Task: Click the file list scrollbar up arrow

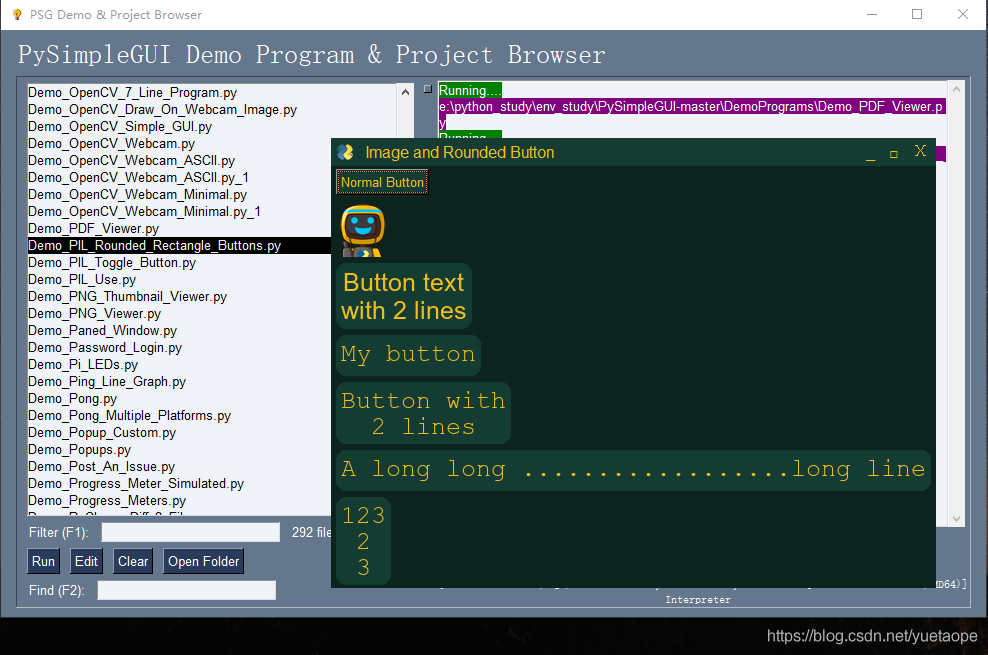Action: pos(405,92)
